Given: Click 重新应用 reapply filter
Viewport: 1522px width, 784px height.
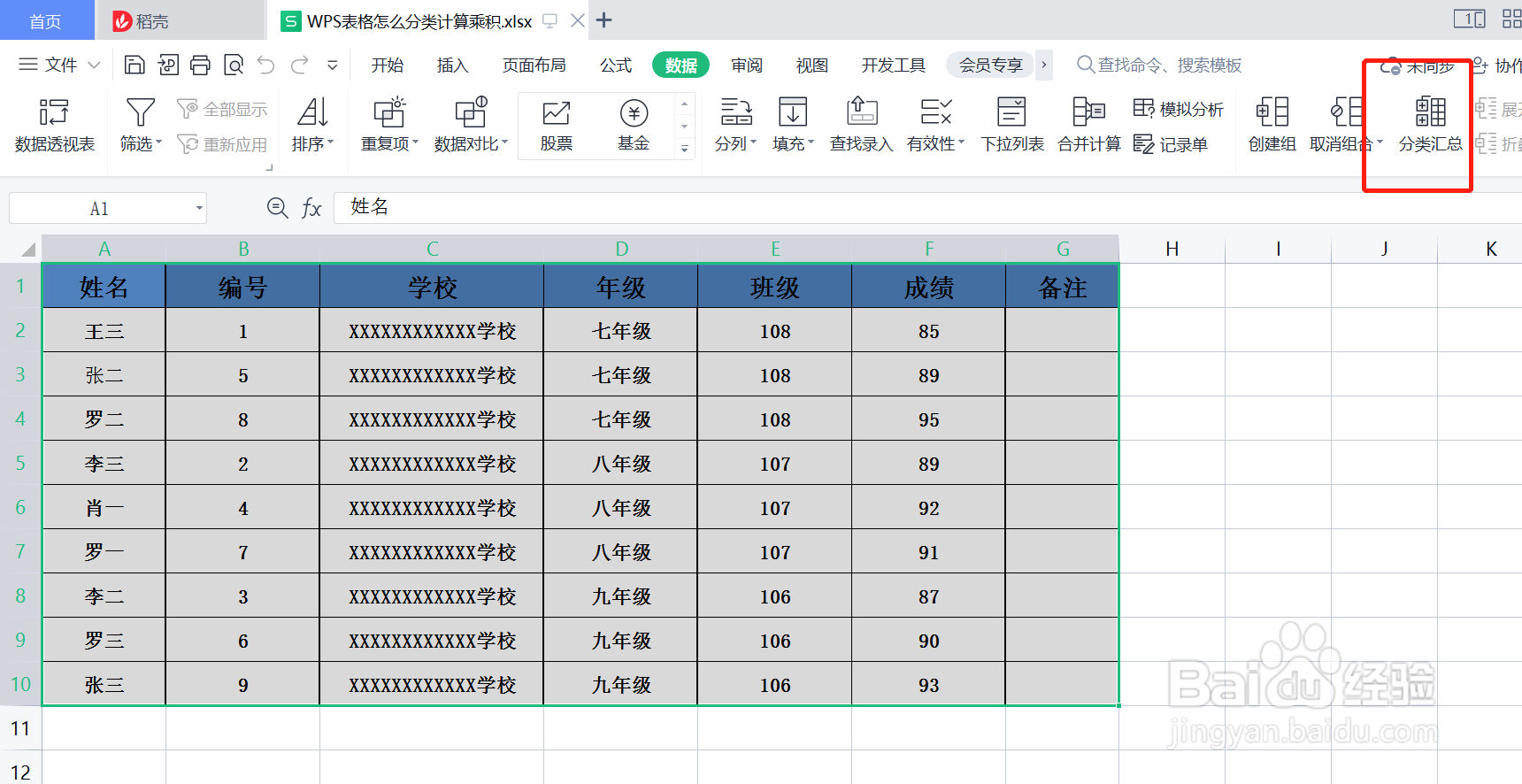Looking at the screenshot, I should pyautogui.click(x=222, y=144).
